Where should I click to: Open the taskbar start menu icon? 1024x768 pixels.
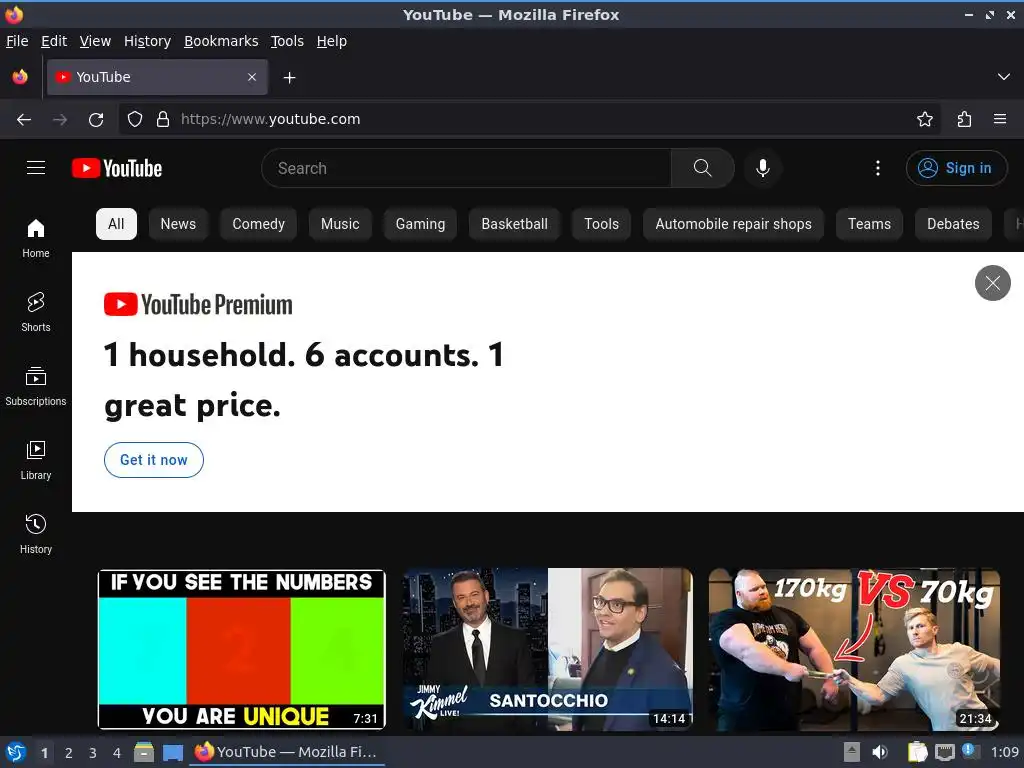coord(16,752)
